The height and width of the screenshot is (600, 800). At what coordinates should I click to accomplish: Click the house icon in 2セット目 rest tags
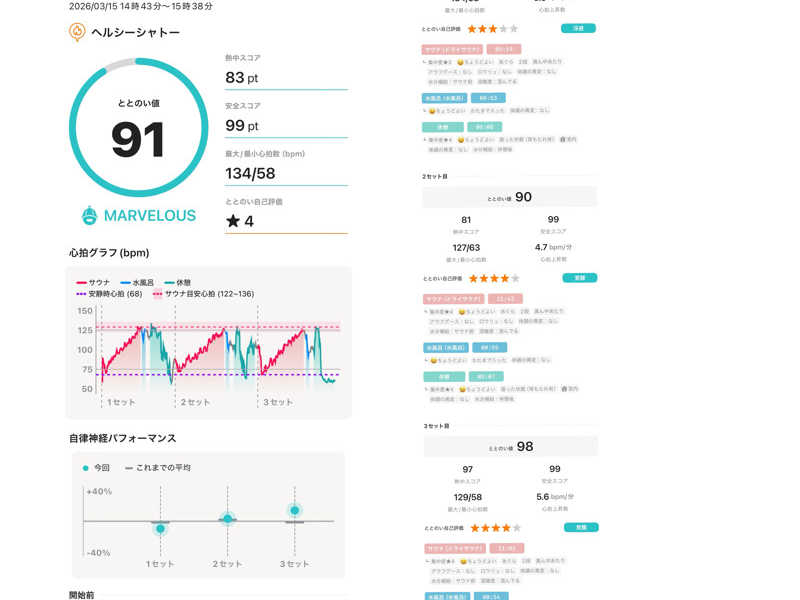pos(562,388)
